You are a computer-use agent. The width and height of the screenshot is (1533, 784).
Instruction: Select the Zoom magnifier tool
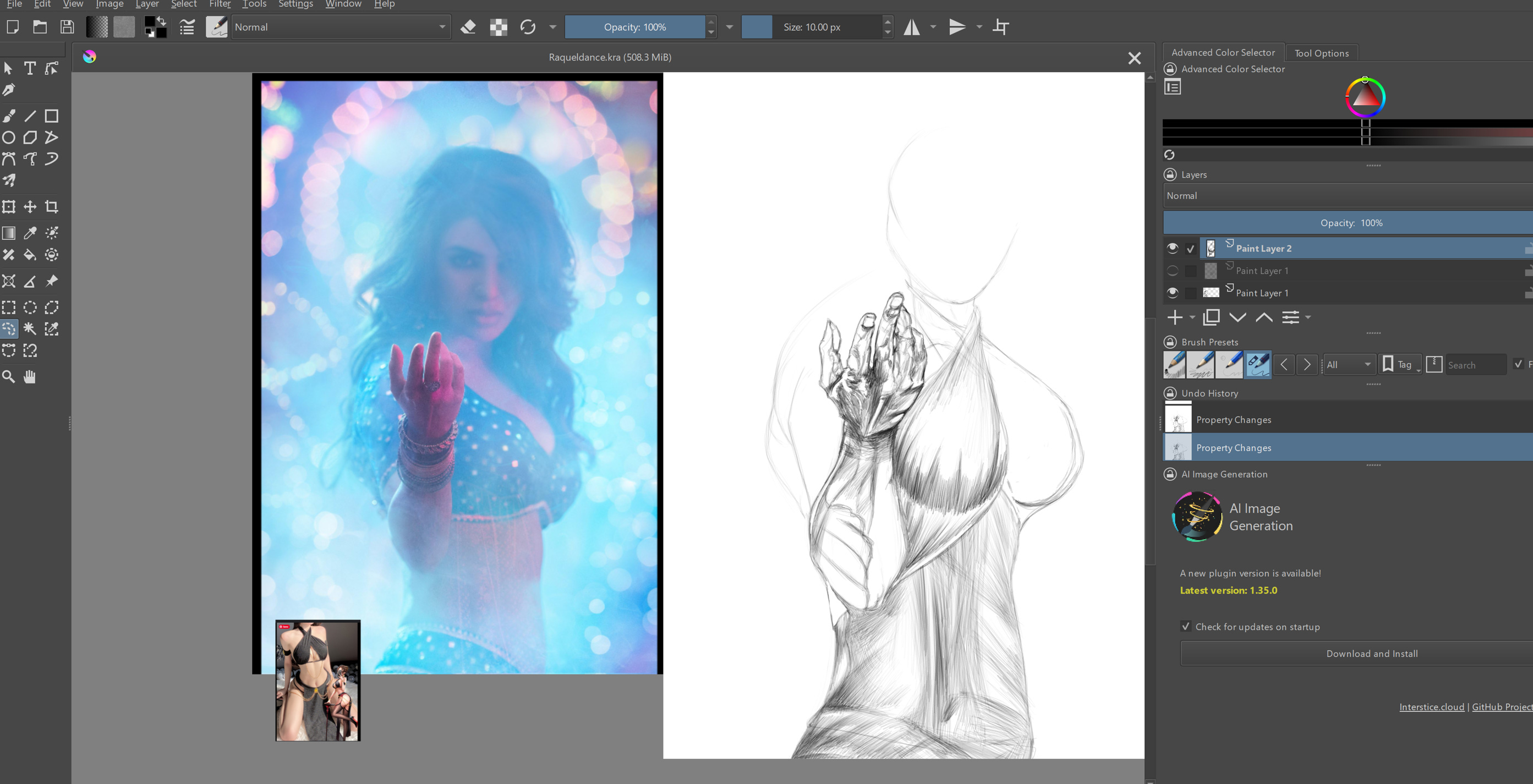coord(8,376)
